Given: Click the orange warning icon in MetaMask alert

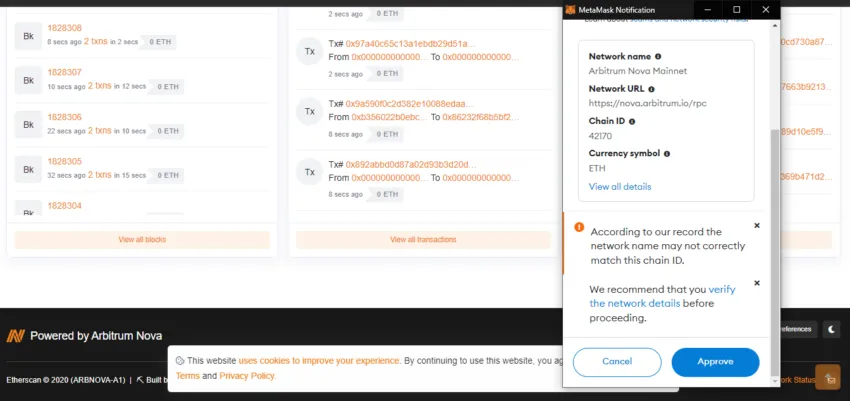Looking at the screenshot, I should (579, 227).
